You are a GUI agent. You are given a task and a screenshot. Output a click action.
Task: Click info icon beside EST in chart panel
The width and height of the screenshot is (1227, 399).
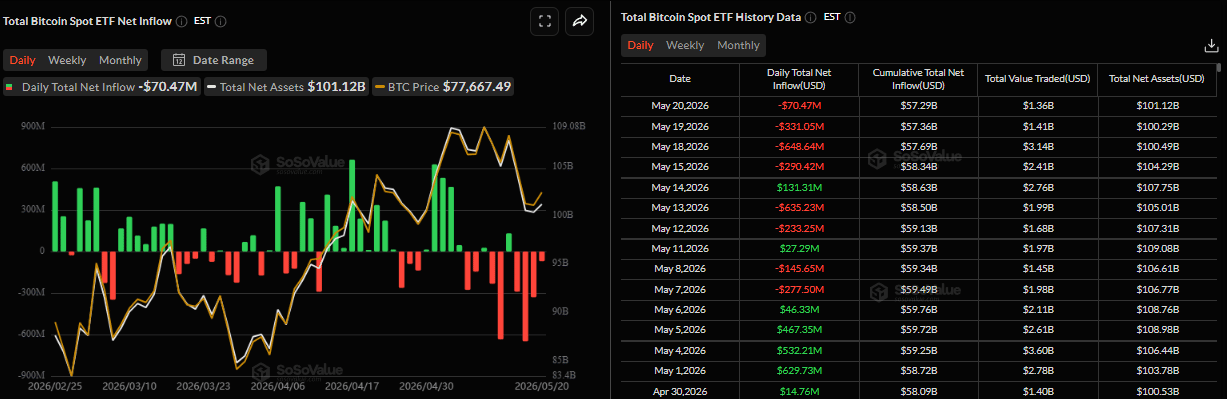tap(220, 21)
